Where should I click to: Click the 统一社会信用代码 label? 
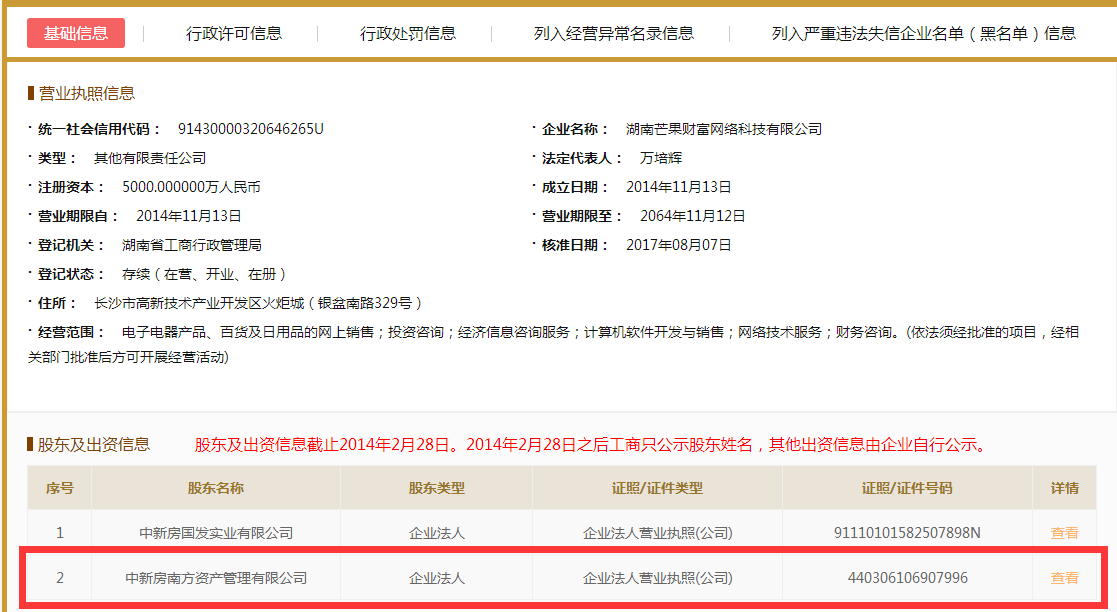click(x=99, y=129)
